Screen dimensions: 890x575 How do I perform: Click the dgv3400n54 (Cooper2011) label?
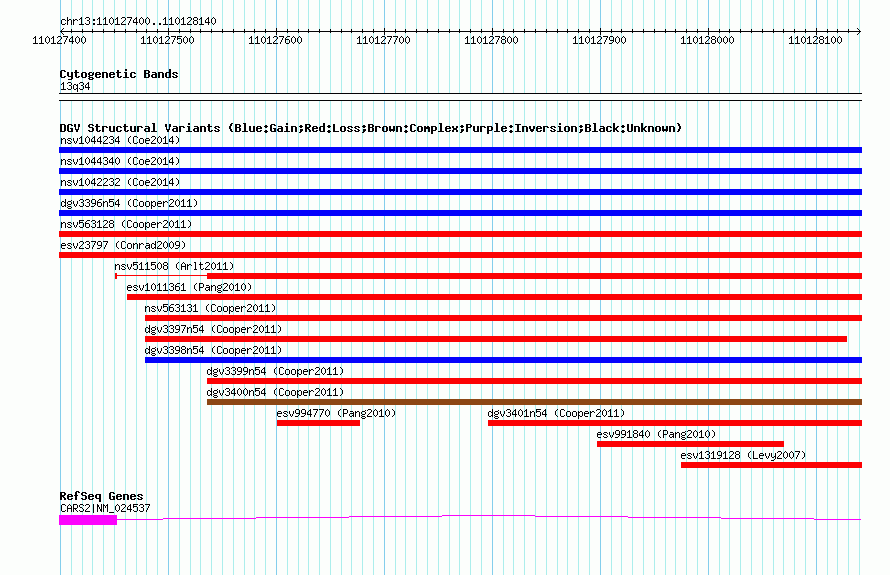(275, 392)
